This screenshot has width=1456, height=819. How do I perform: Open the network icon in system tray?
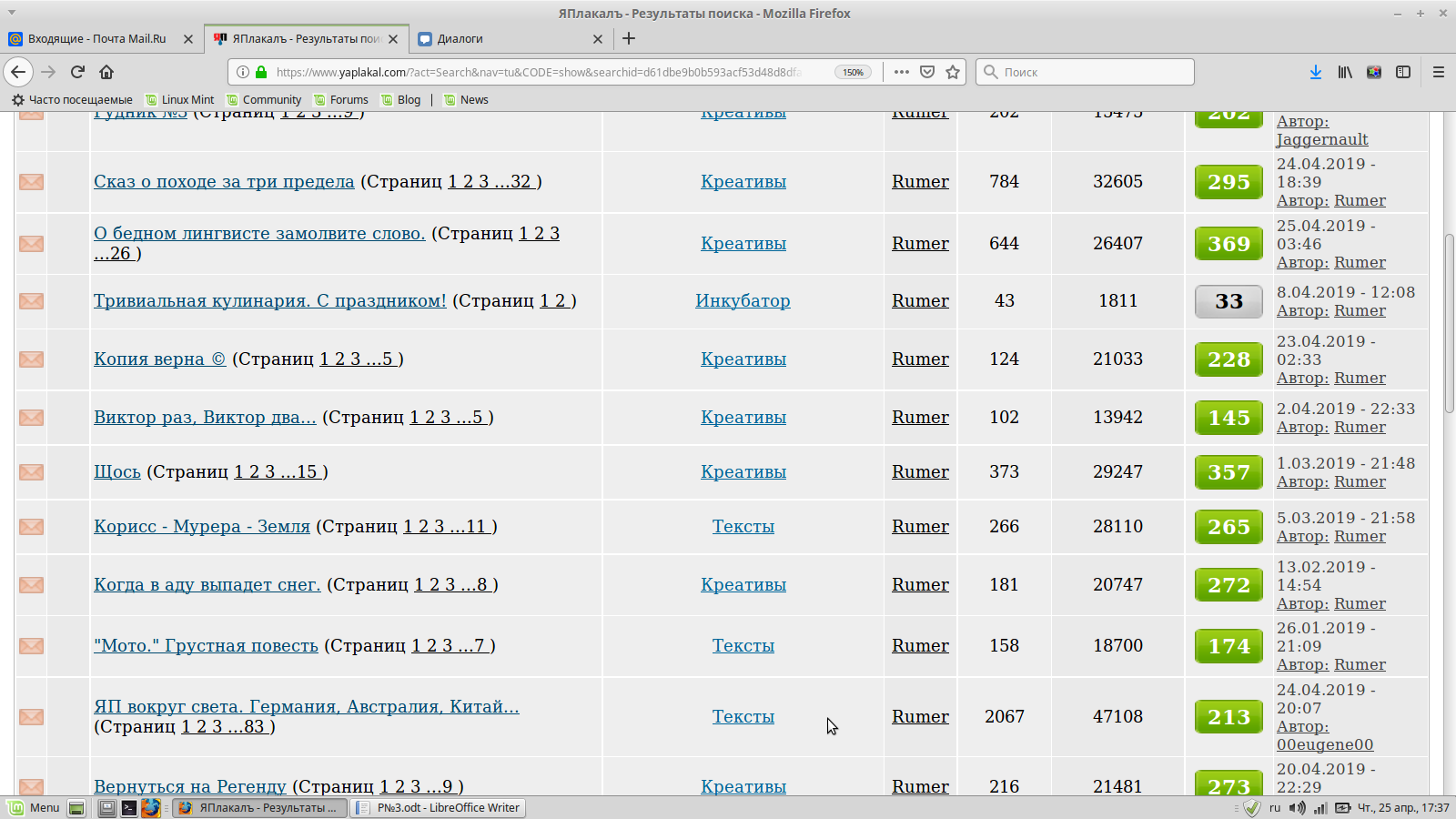pyautogui.click(x=1319, y=808)
